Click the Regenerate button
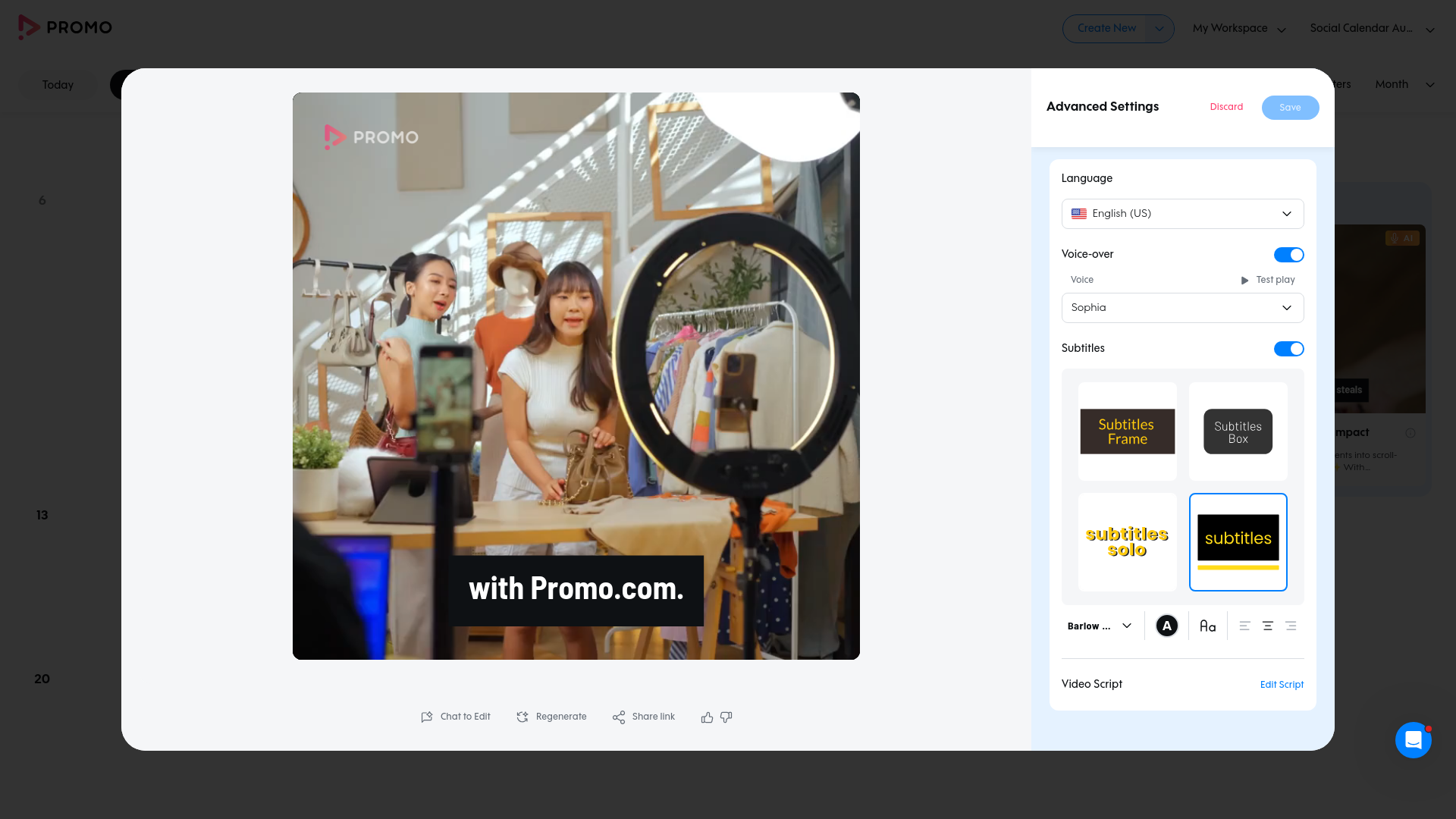The image size is (1456, 819). (551, 717)
